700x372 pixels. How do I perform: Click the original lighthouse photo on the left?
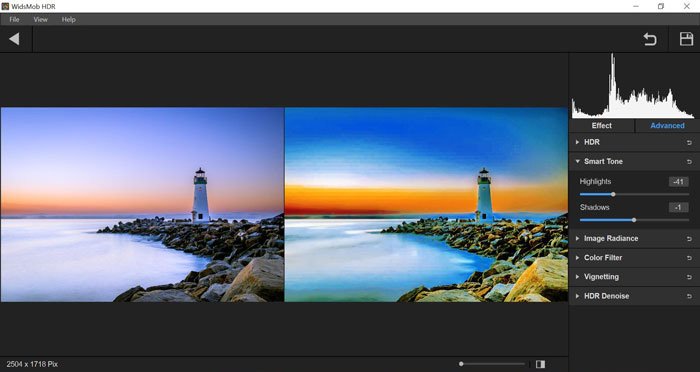[x=142, y=205]
